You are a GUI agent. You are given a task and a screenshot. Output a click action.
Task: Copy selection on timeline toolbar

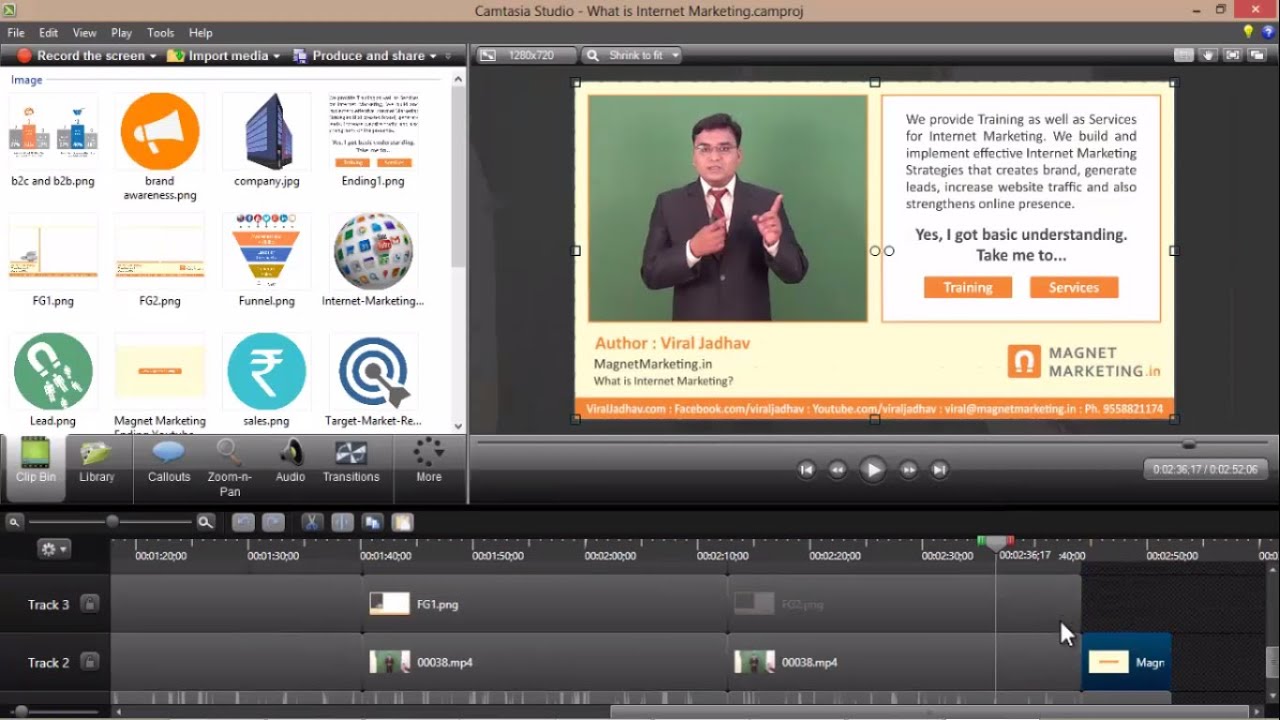coord(372,522)
